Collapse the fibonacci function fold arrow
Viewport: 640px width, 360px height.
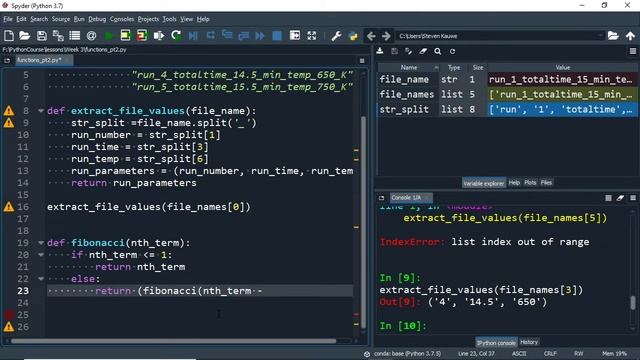point(41,242)
